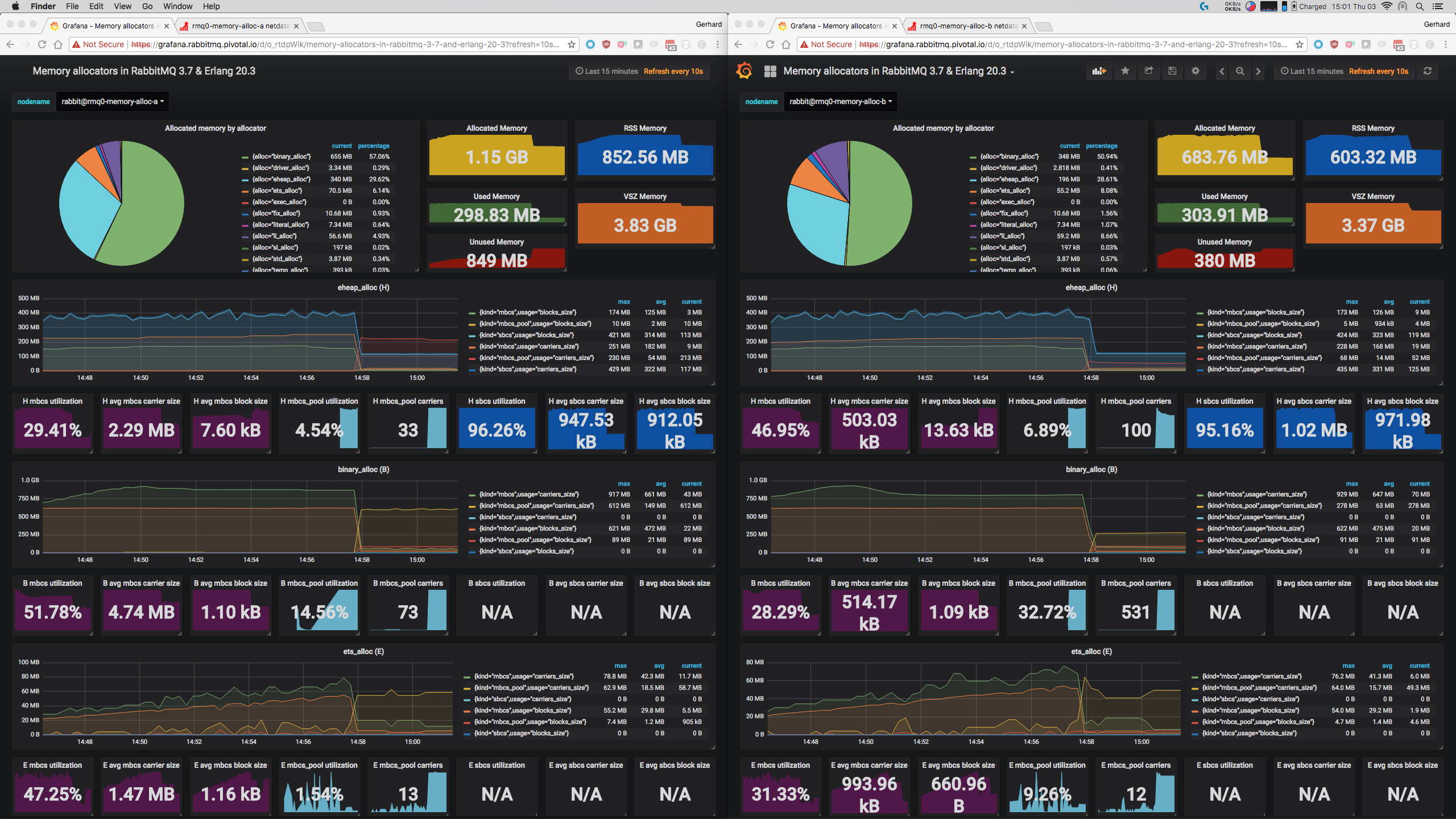
Task: Click the Save dashboard icon in the right window
Action: coord(1172,71)
